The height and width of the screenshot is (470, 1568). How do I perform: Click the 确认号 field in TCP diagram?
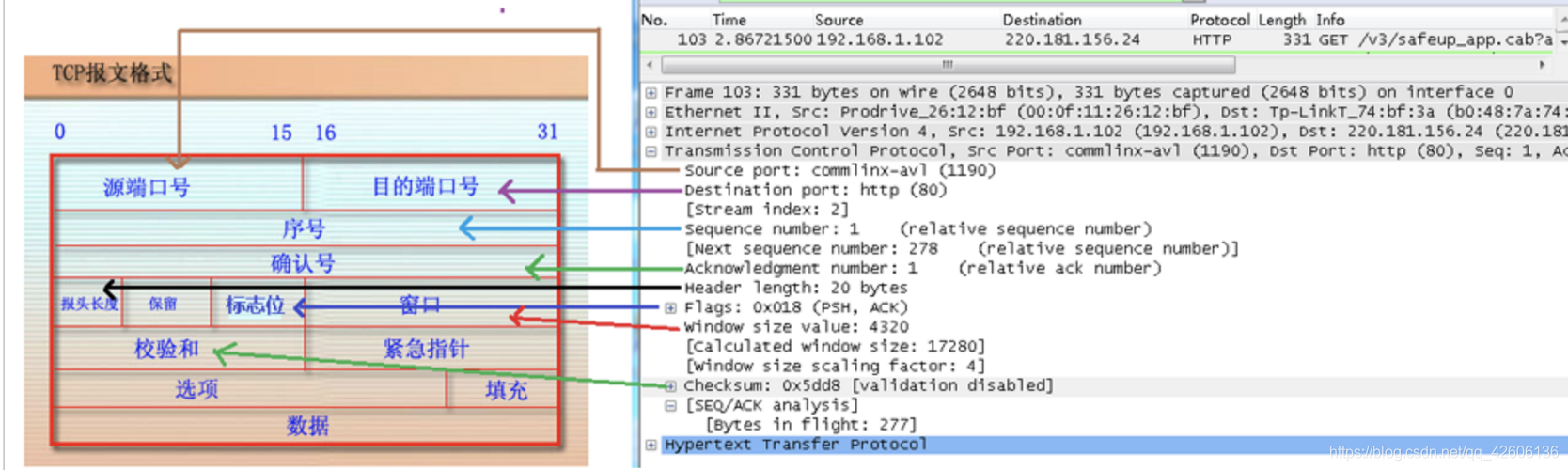coord(306,262)
